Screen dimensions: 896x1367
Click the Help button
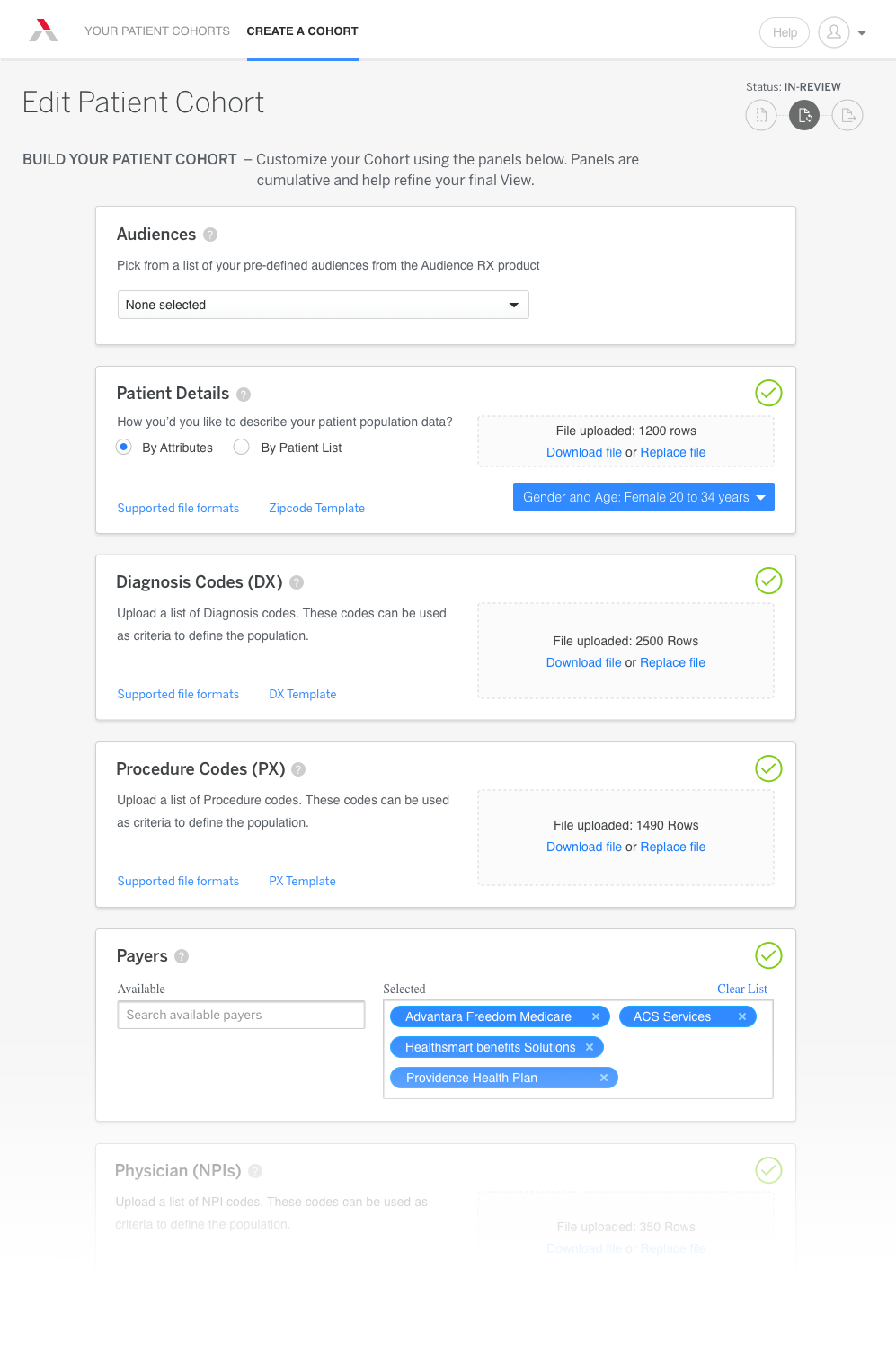coord(785,32)
